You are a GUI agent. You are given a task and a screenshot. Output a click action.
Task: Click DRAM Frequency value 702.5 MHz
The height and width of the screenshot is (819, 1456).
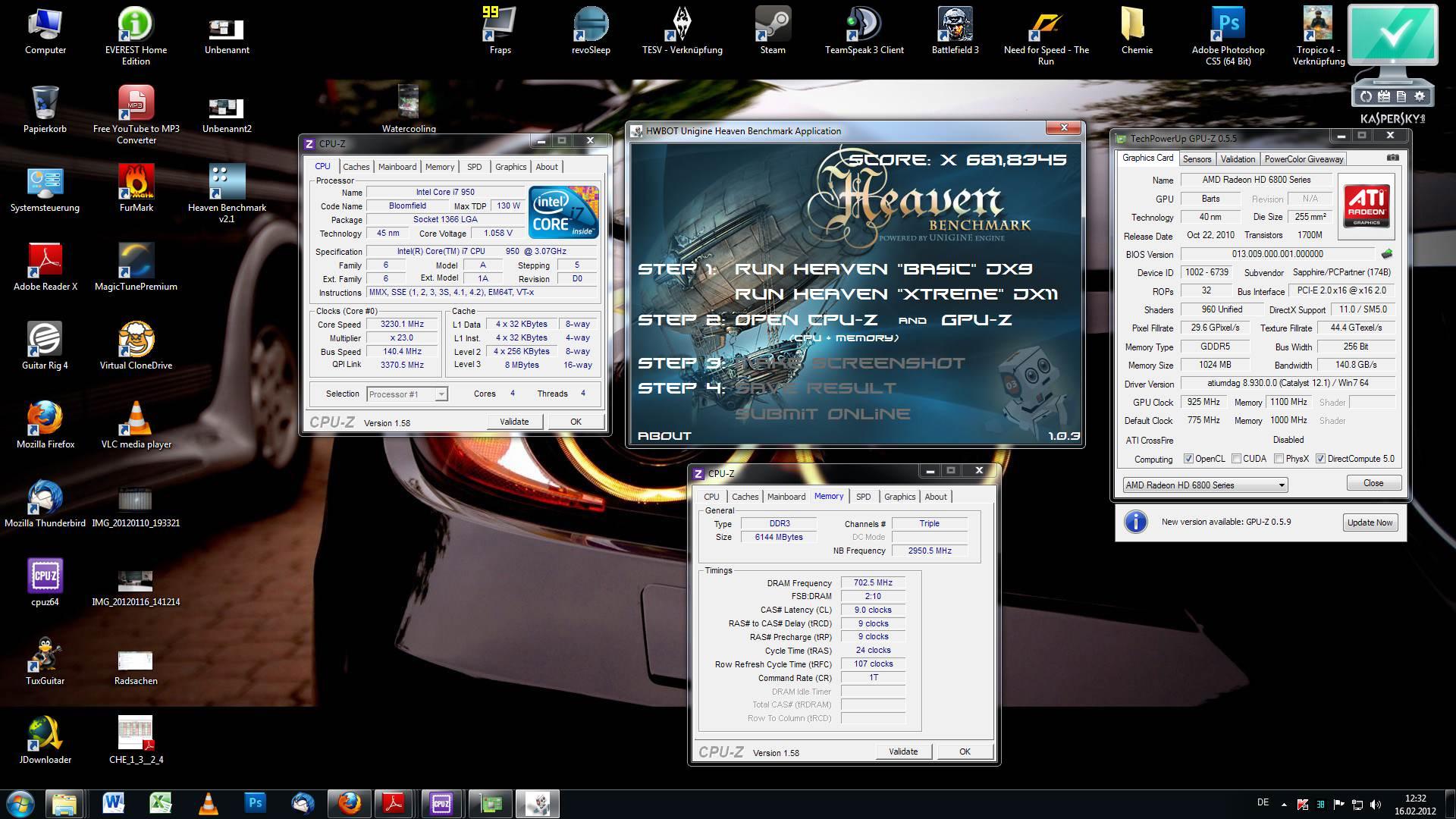pos(873,583)
